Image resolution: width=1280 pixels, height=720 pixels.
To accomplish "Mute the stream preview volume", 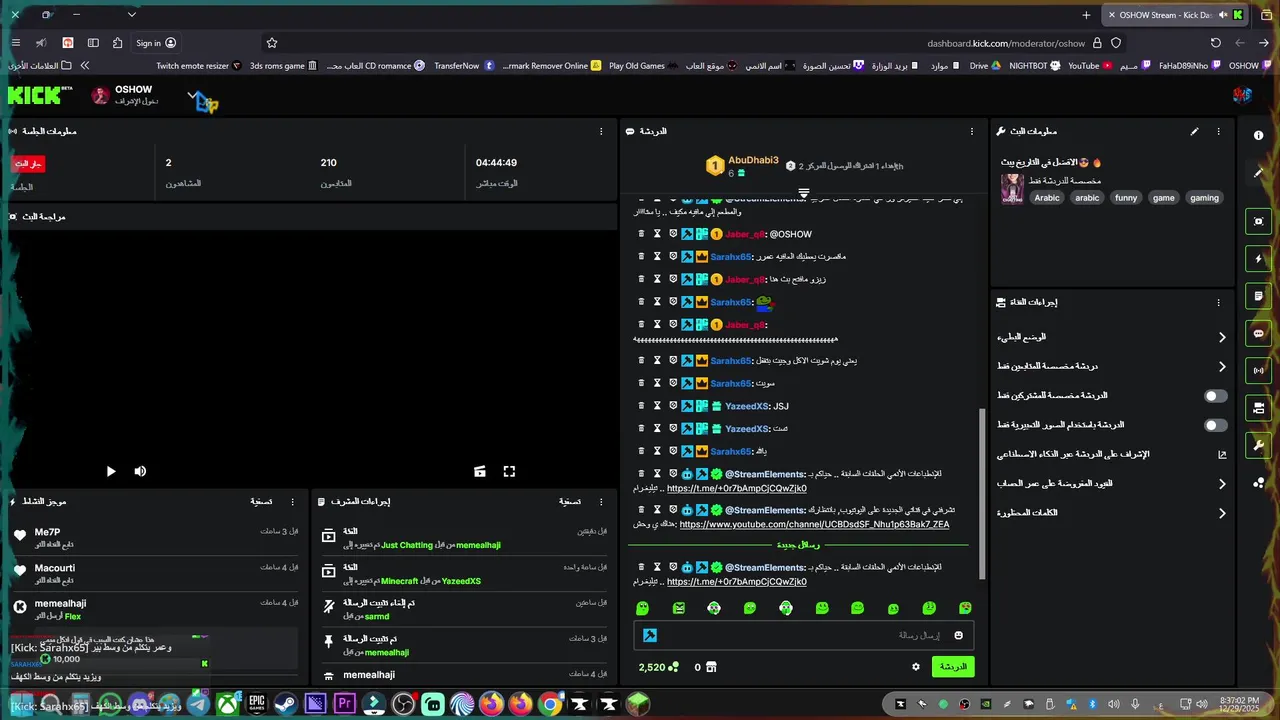I will tap(140, 471).
